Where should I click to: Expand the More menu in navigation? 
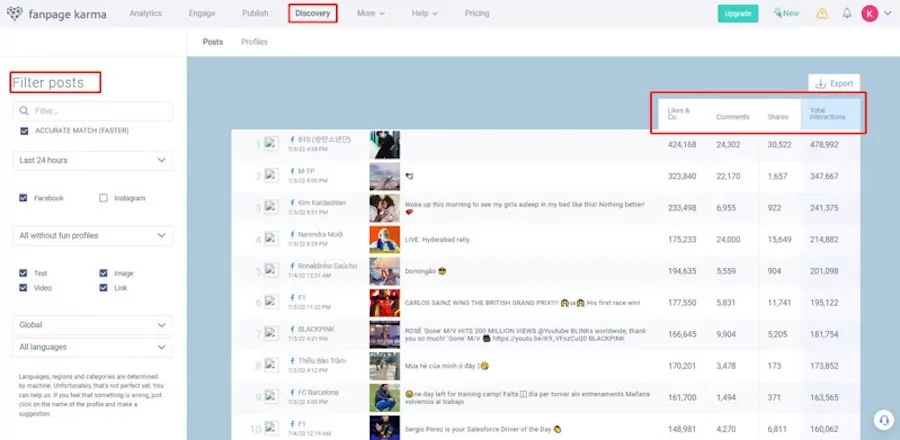pyautogui.click(x=370, y=13)
